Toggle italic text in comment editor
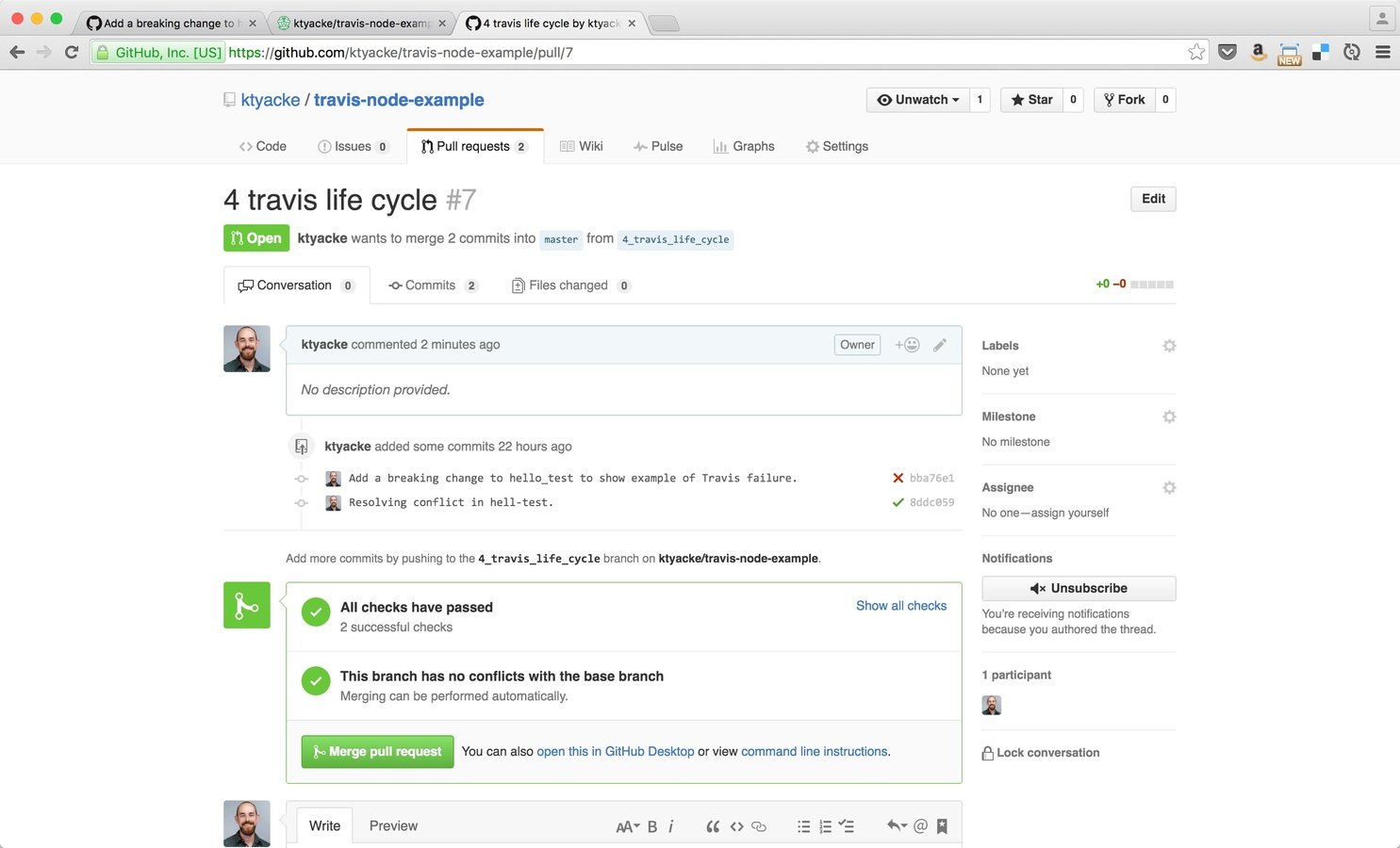Screen dimensions: 1400x848 (x=671, y=826)
